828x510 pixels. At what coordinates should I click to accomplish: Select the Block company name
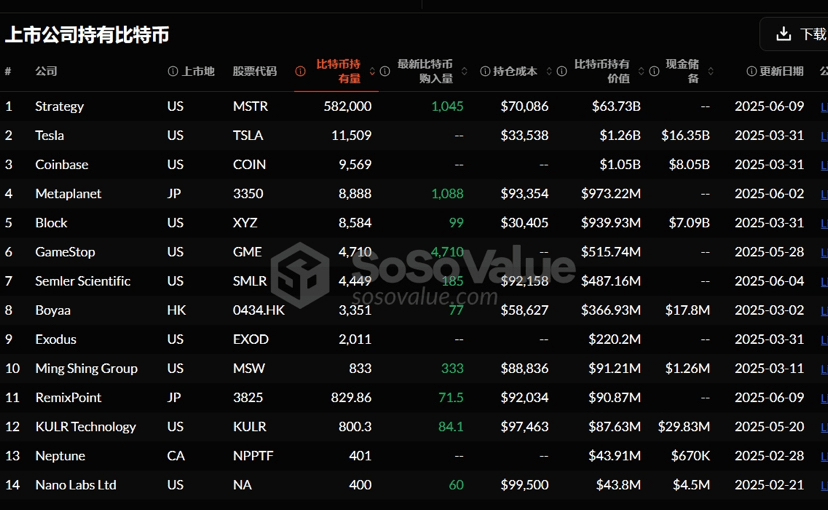[x=51, y=223]
